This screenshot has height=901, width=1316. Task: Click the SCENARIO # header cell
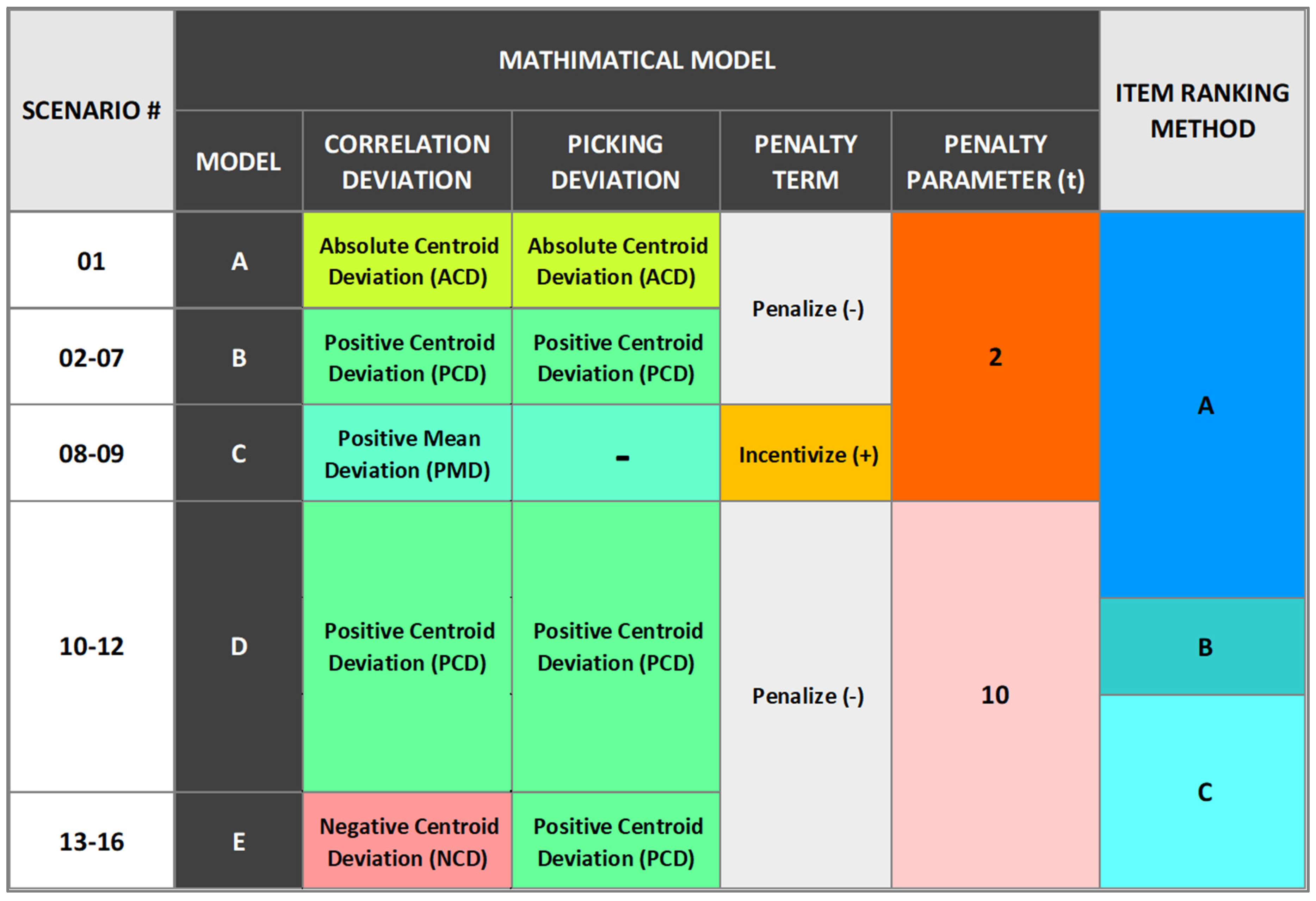91,110
